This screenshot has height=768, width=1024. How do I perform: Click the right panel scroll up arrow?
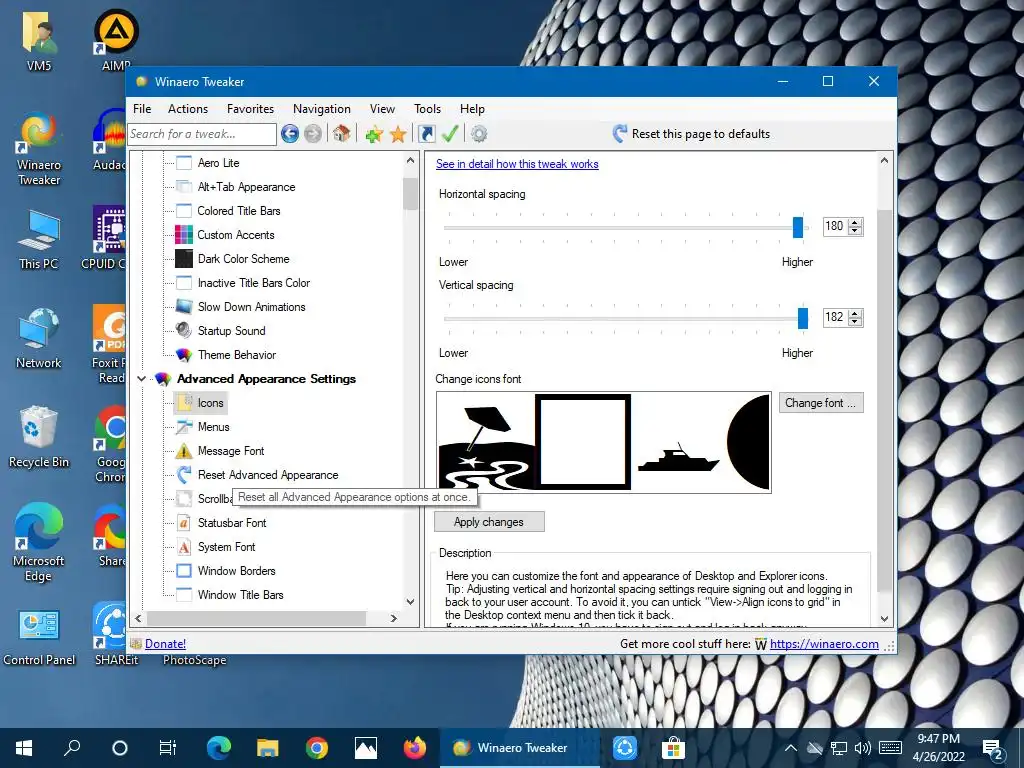[884, 161]
